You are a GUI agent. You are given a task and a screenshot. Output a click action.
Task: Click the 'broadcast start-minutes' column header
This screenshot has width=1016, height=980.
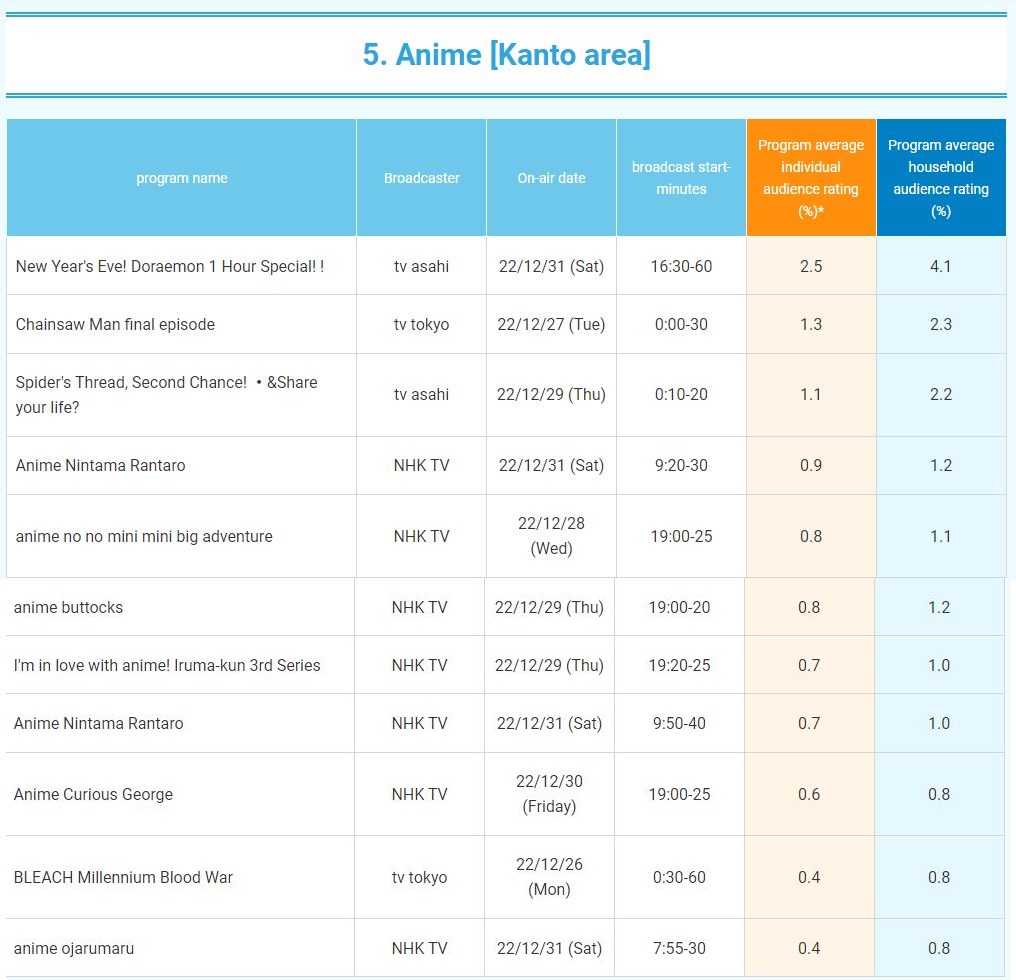click(681, 178)
